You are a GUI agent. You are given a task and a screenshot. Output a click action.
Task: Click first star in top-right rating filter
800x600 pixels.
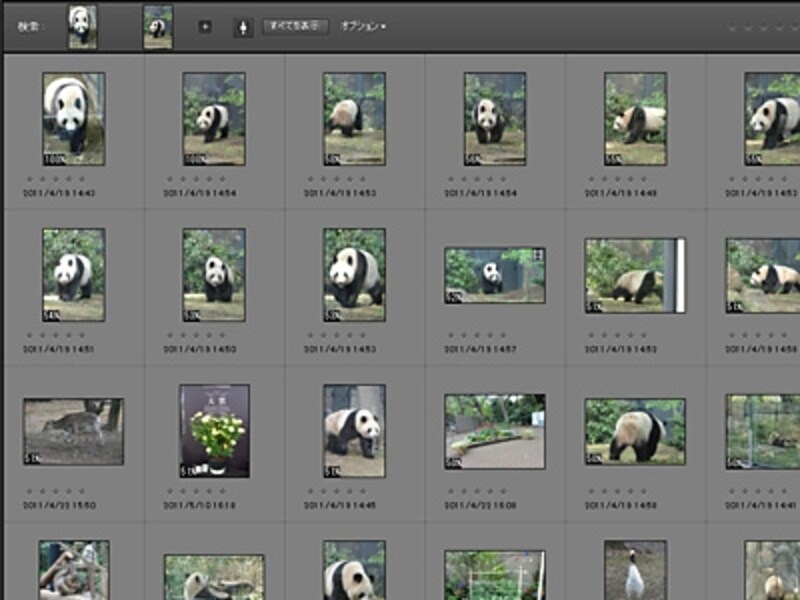(x=733, y=28)
